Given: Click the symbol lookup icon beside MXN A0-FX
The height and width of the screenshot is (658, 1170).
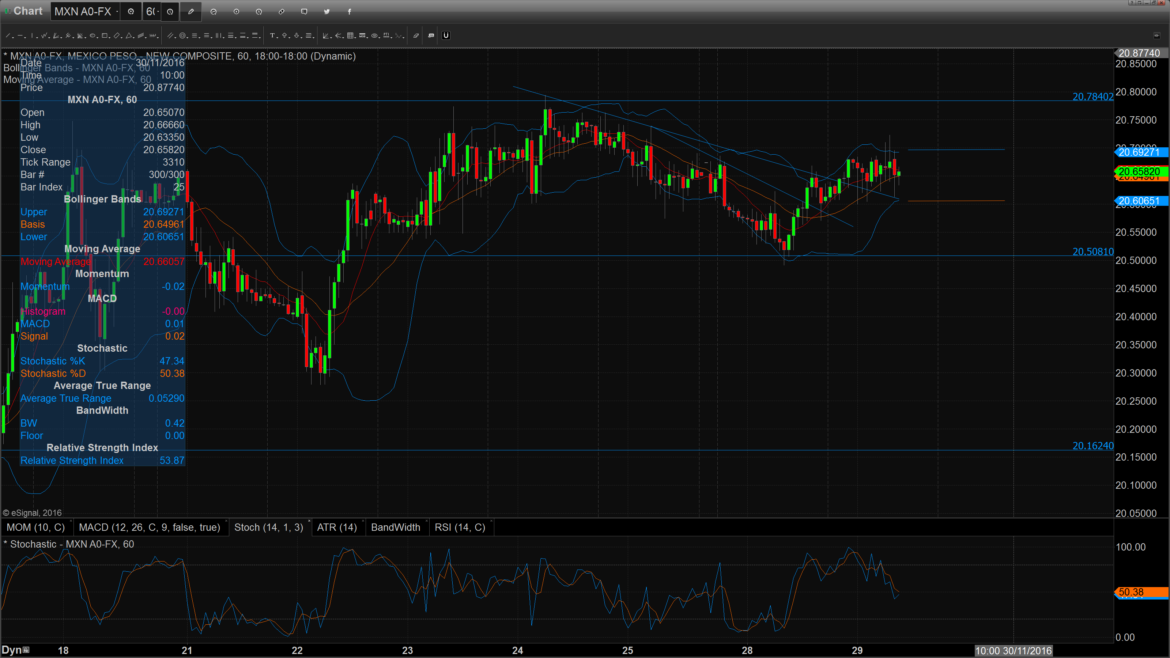Looking at the screenshot, I should coord(131,11).
